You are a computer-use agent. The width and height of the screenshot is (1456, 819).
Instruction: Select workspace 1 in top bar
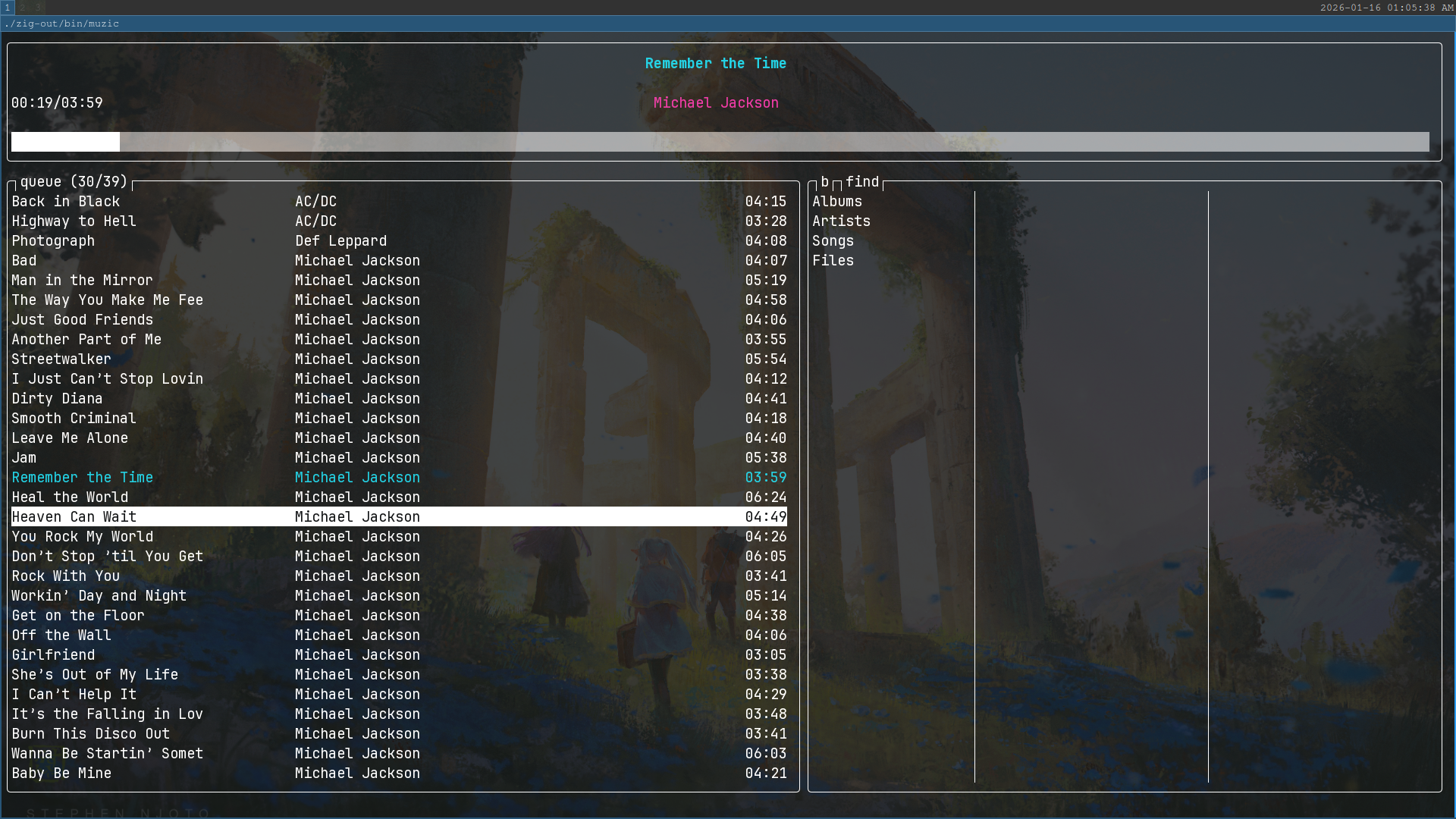tap(7, 8)
